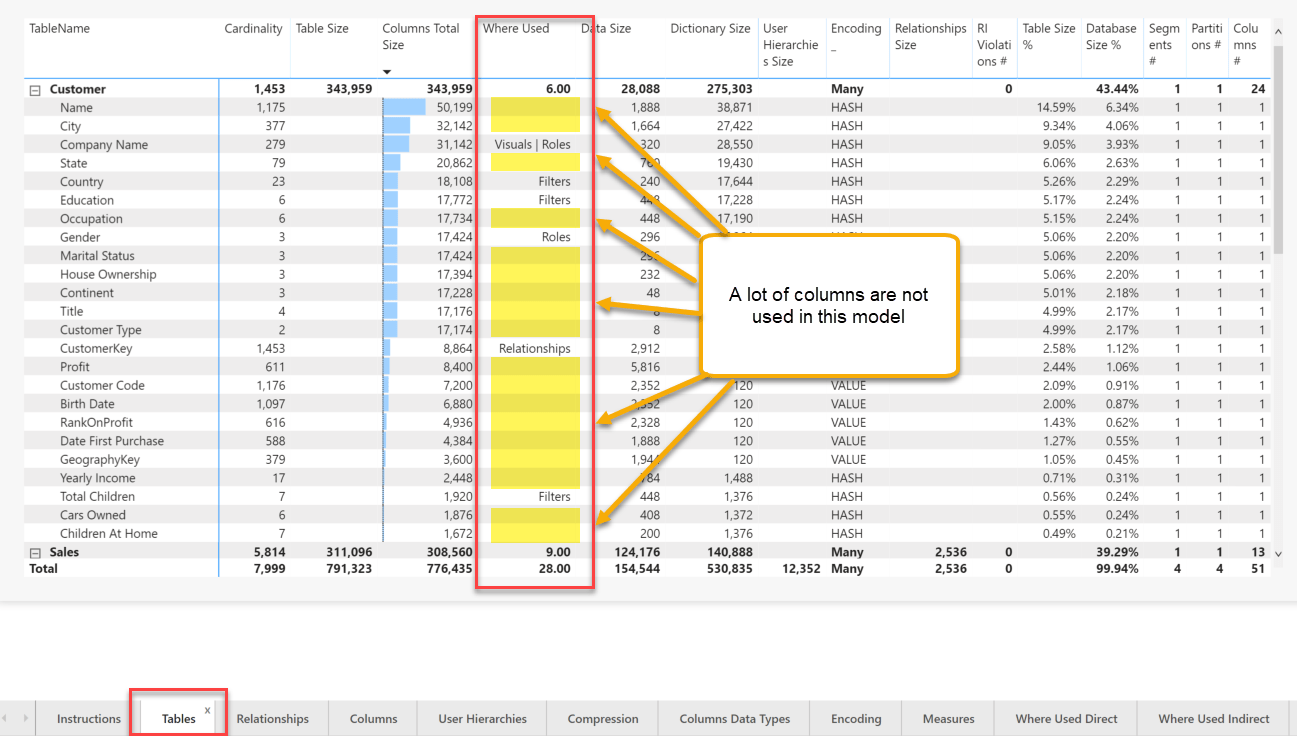
Task: Select the Company Name row
Action: click(104, 145)
